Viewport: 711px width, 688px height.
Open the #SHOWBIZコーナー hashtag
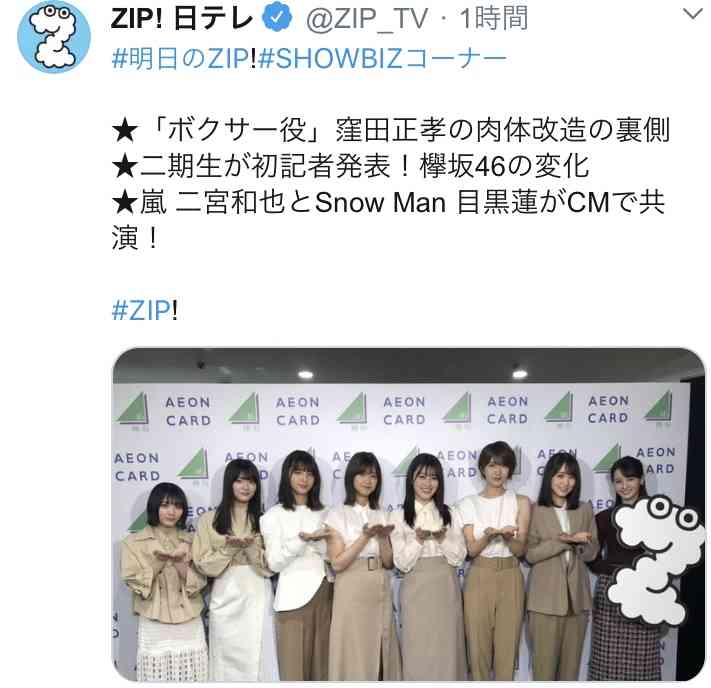coord(383,59)
